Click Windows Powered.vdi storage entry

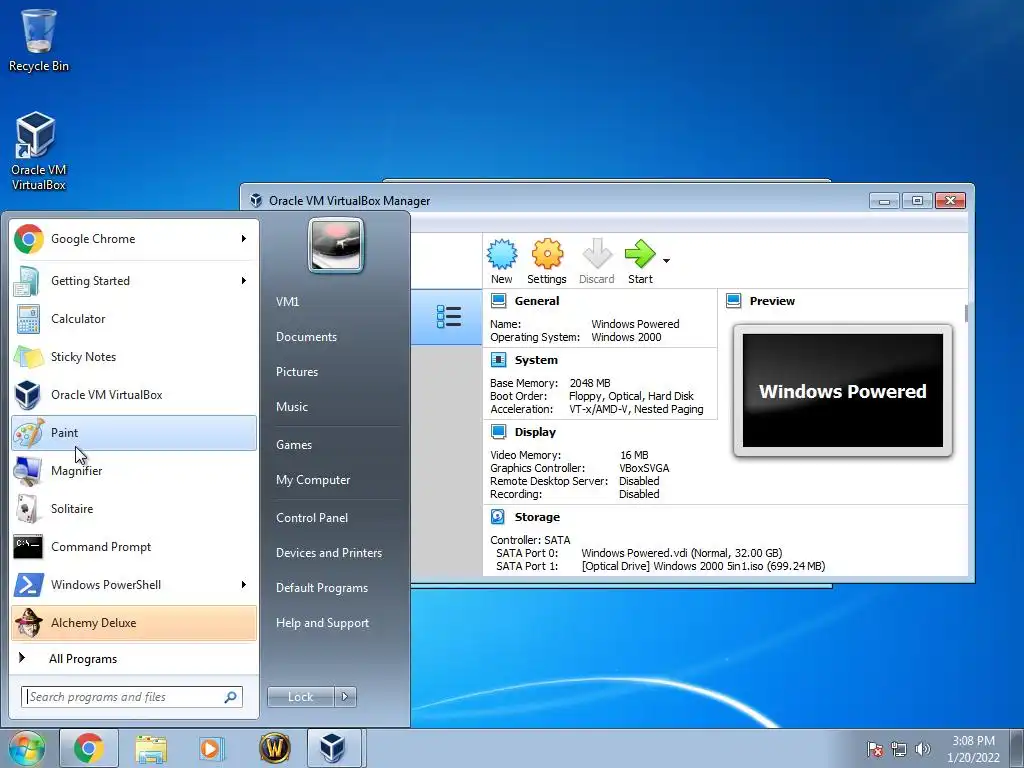[682, 553]
